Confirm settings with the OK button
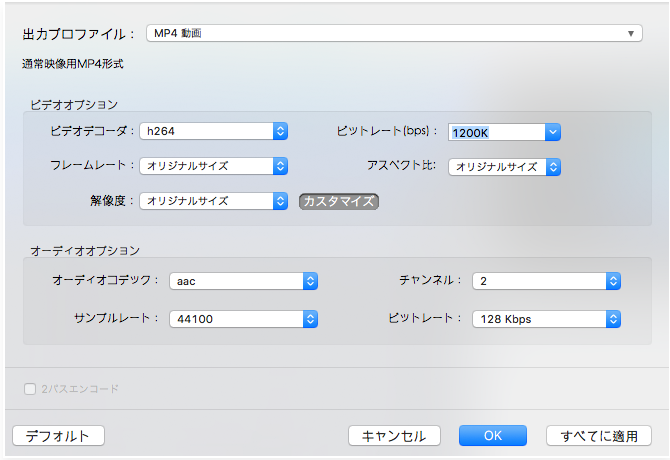 (x=492, y=436)
